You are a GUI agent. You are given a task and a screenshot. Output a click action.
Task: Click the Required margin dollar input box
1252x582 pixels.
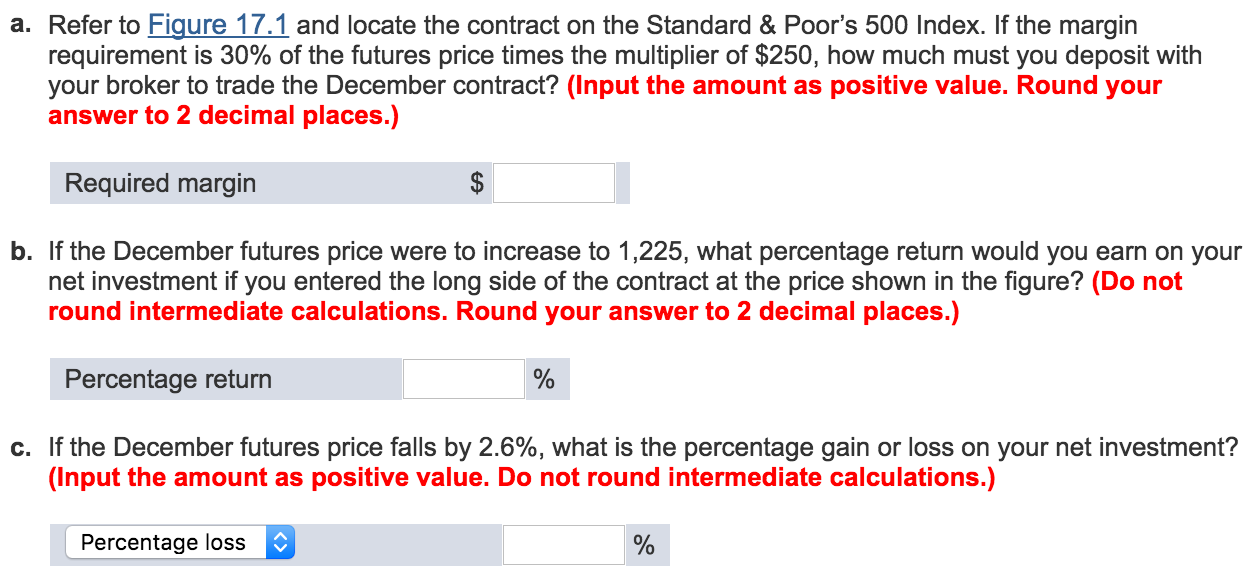[x=554, y=183]
